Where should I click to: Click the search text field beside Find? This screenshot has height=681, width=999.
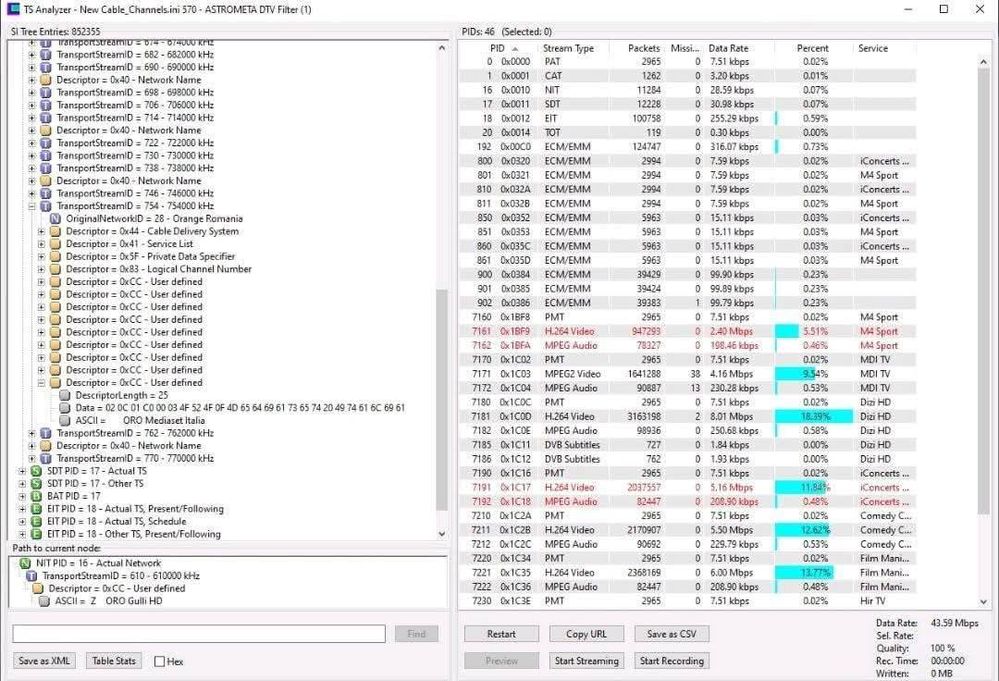tap(198, 634)
